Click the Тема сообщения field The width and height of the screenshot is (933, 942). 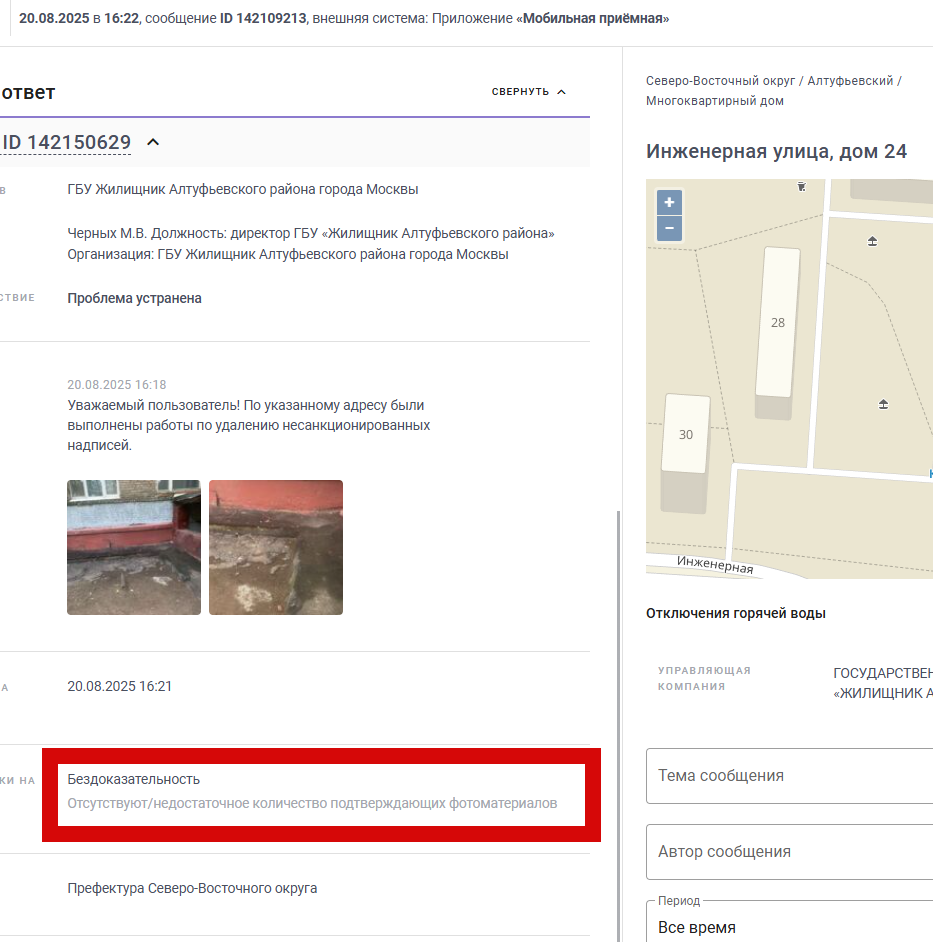(x=789, y=776)
